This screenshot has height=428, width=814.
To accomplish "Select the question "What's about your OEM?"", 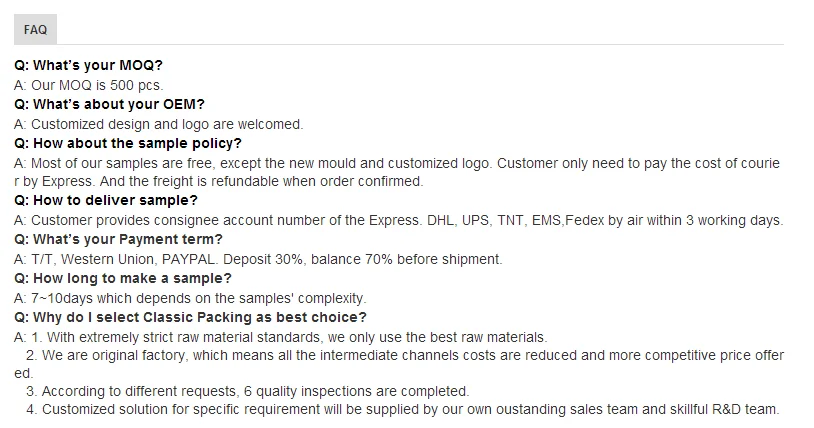I will (110, 105).
